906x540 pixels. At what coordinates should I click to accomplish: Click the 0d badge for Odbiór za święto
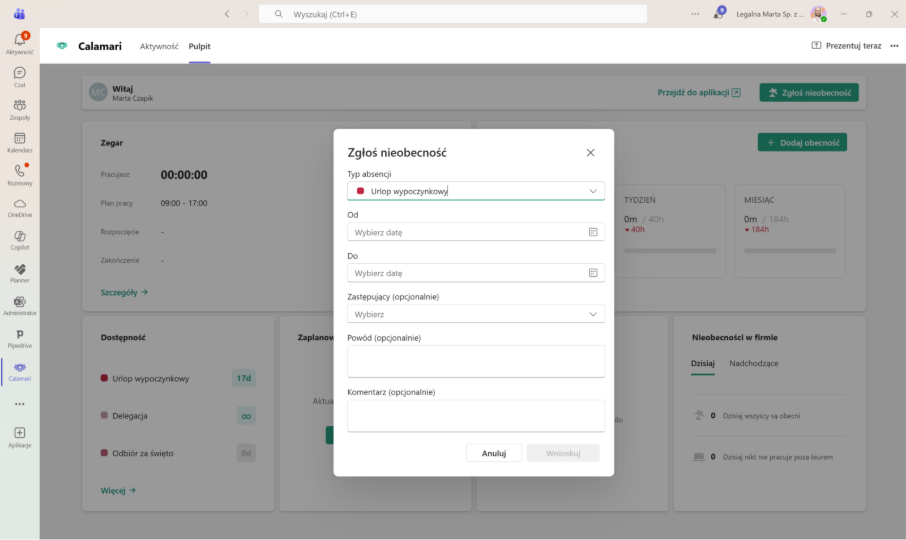pyautogui.click(x=246, y=453)
